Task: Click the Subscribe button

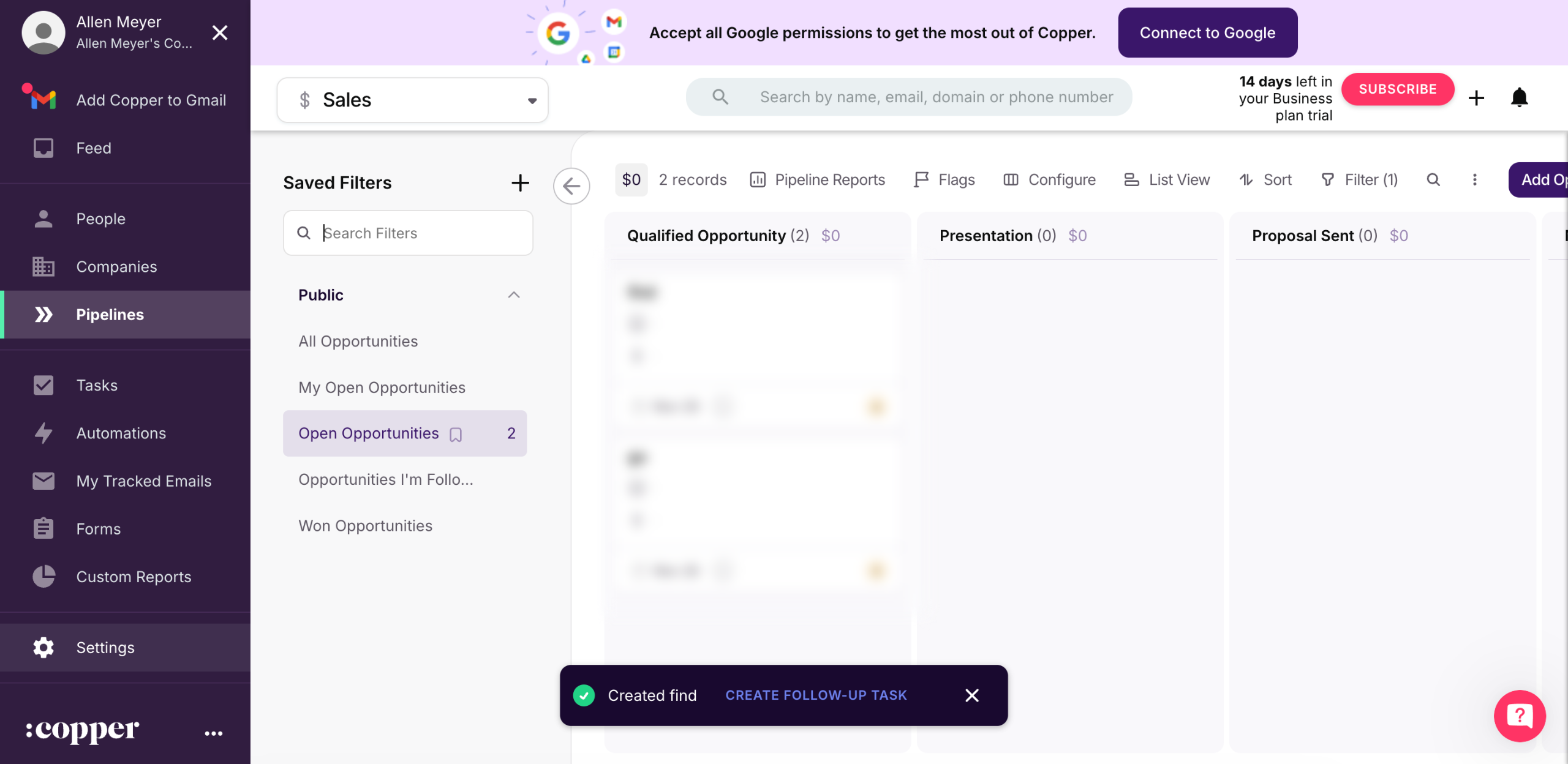Action: [1398, 89]
